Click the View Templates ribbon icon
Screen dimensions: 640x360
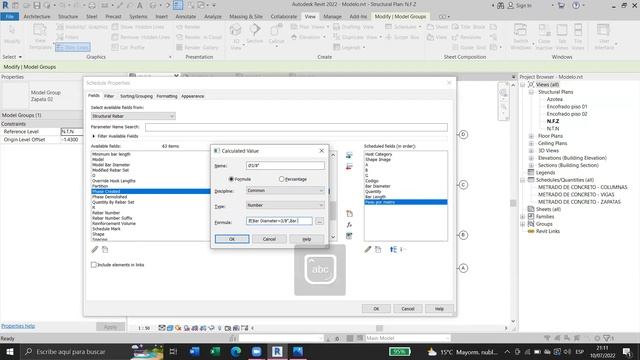[40, 36]
